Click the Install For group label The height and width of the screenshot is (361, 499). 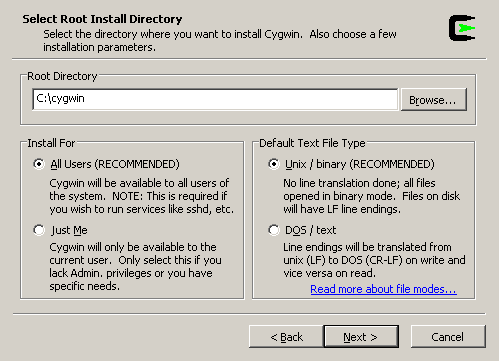tap(51, 143)
